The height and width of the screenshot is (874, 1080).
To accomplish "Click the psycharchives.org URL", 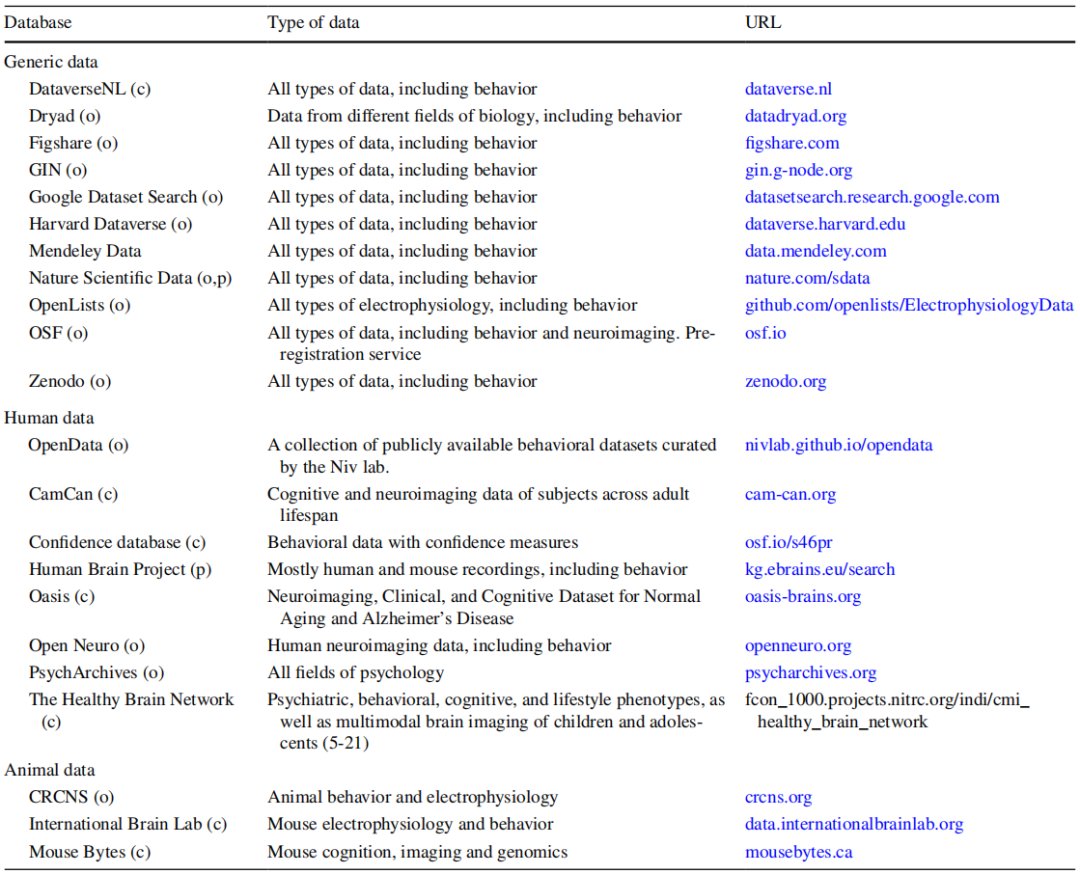I will point(810,673).
